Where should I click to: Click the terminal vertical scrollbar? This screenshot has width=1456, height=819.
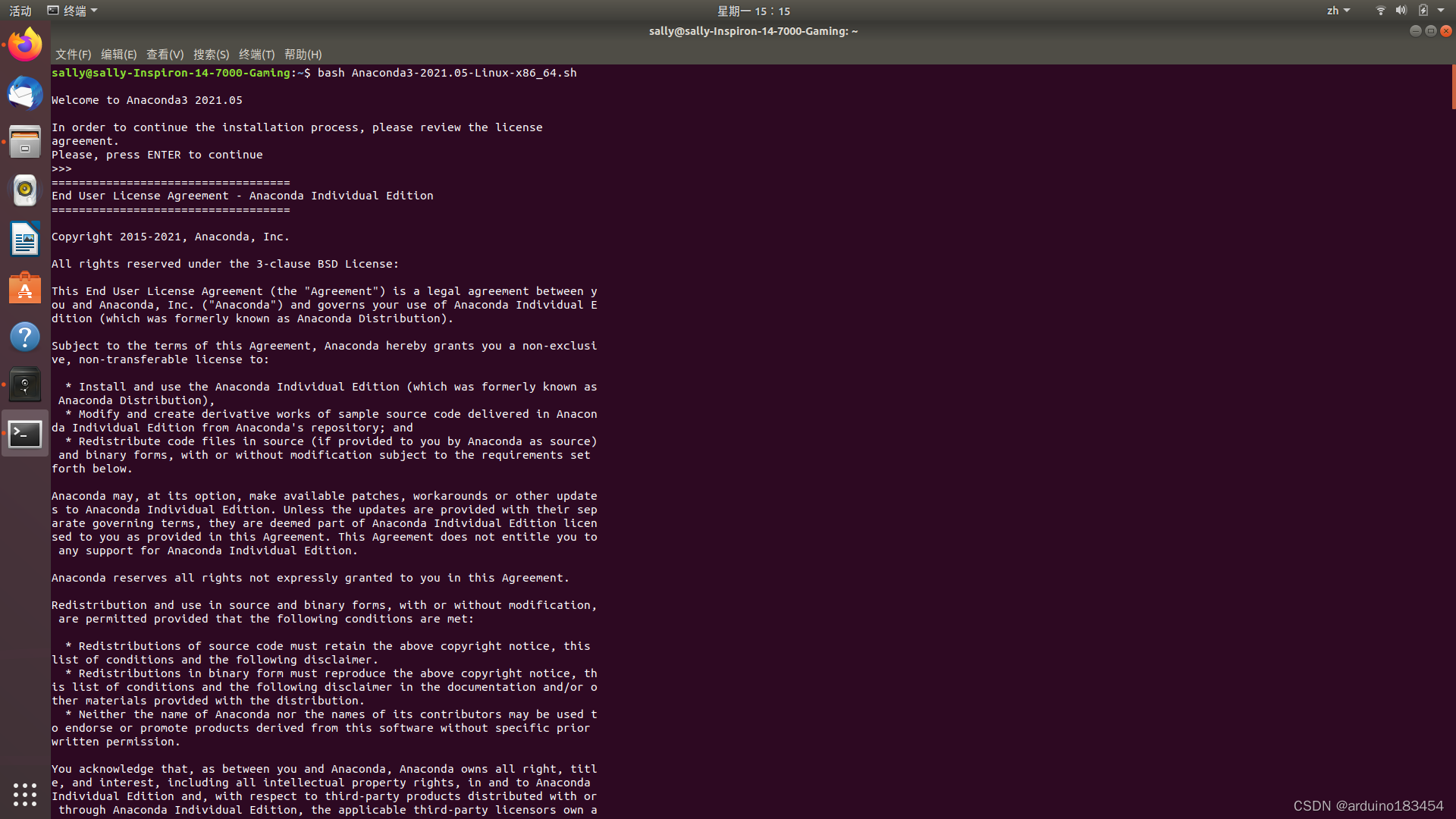(1452, 87)
